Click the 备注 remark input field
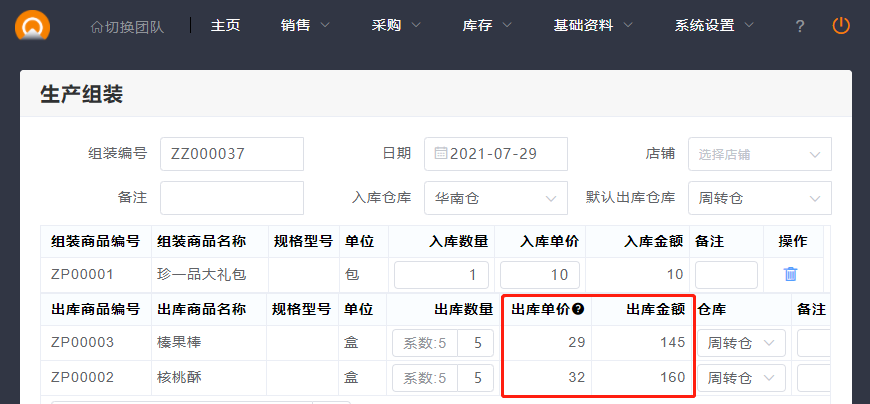Viewport: 870px width, 404px height. 231,198
